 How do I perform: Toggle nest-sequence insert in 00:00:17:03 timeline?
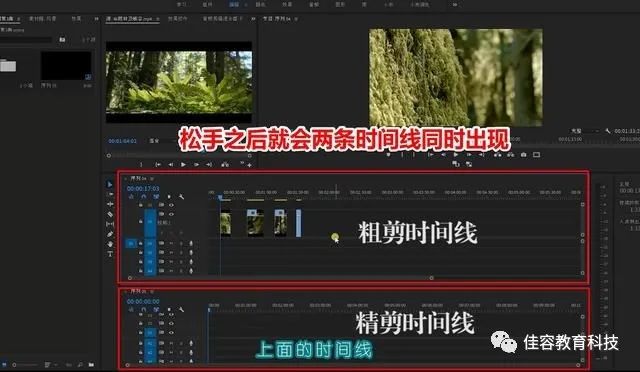point(131,197)
